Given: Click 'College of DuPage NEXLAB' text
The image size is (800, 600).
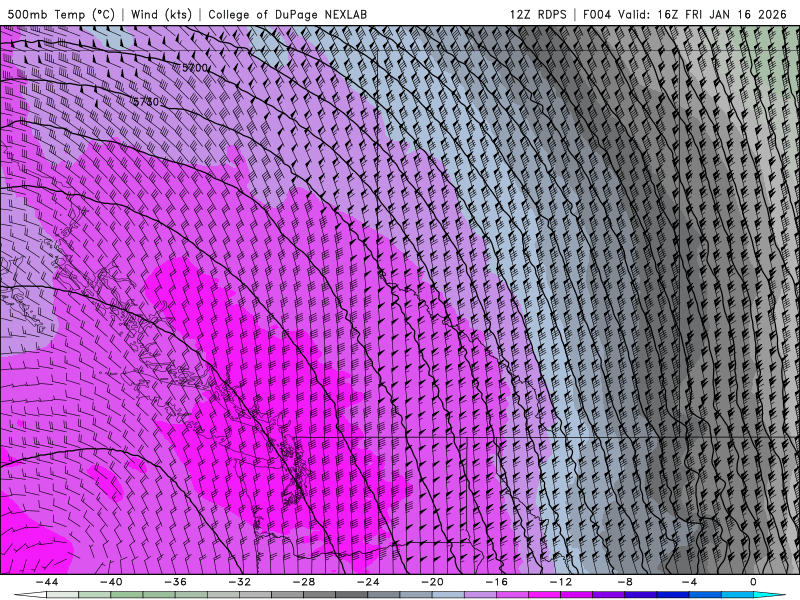Looking at the screenshot, I should 287,14.
